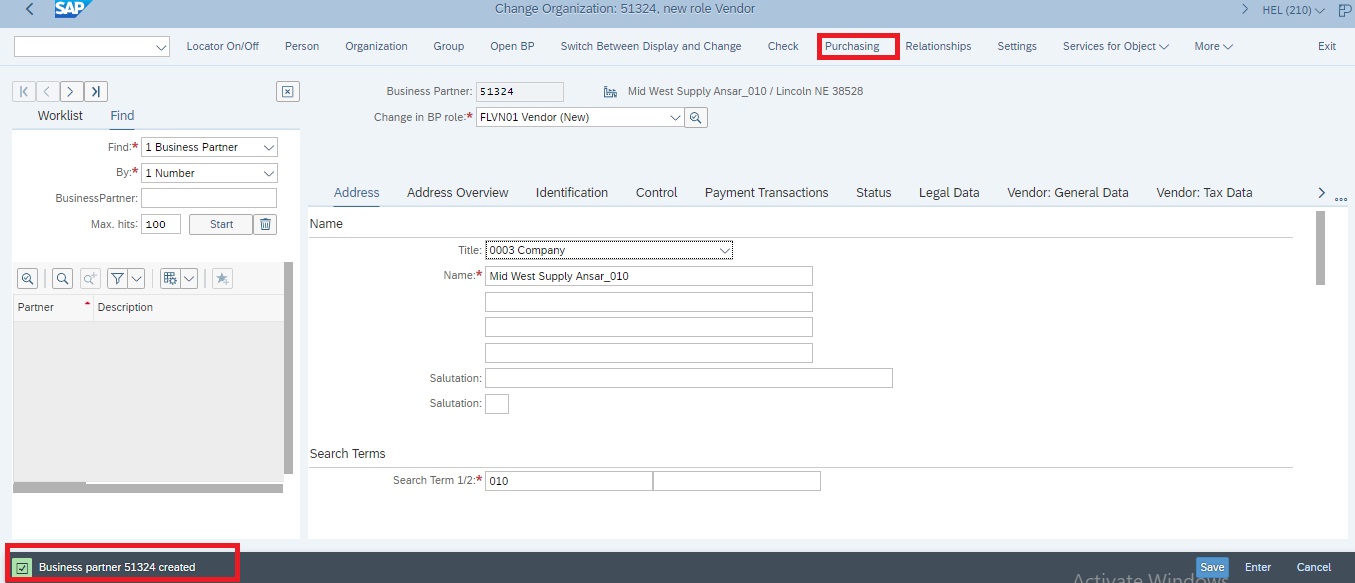Close the locator panel via its X icon
The height and width of the screenshot is (583, 1355).
point(287,91)
